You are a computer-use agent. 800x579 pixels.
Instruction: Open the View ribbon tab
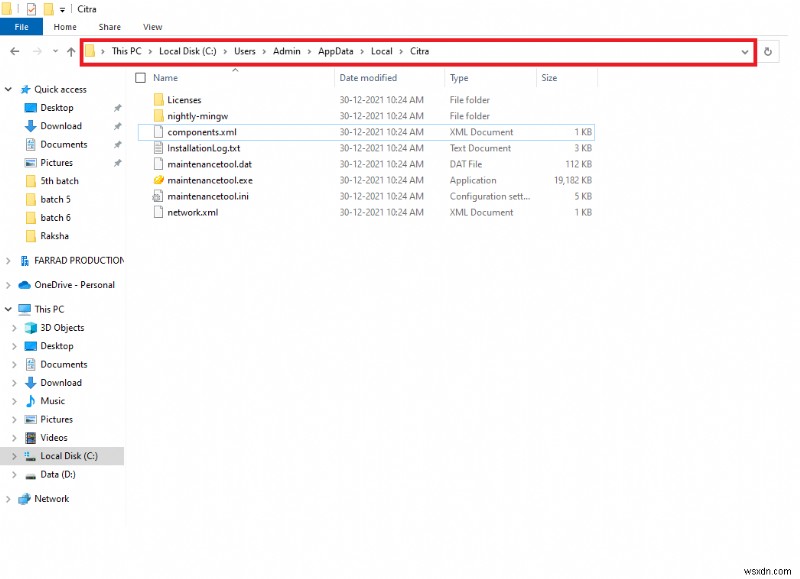point(152,27)
